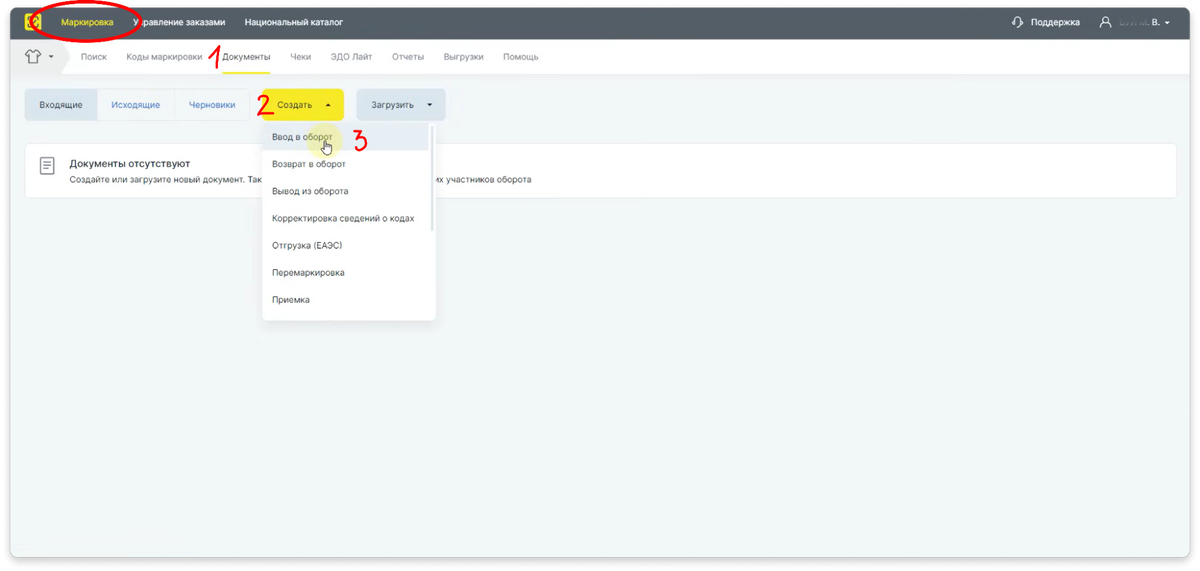Viewport: 1200px width, 571px height.
Task: Click the user profile icon
Action: click(x=1105, y=22)
